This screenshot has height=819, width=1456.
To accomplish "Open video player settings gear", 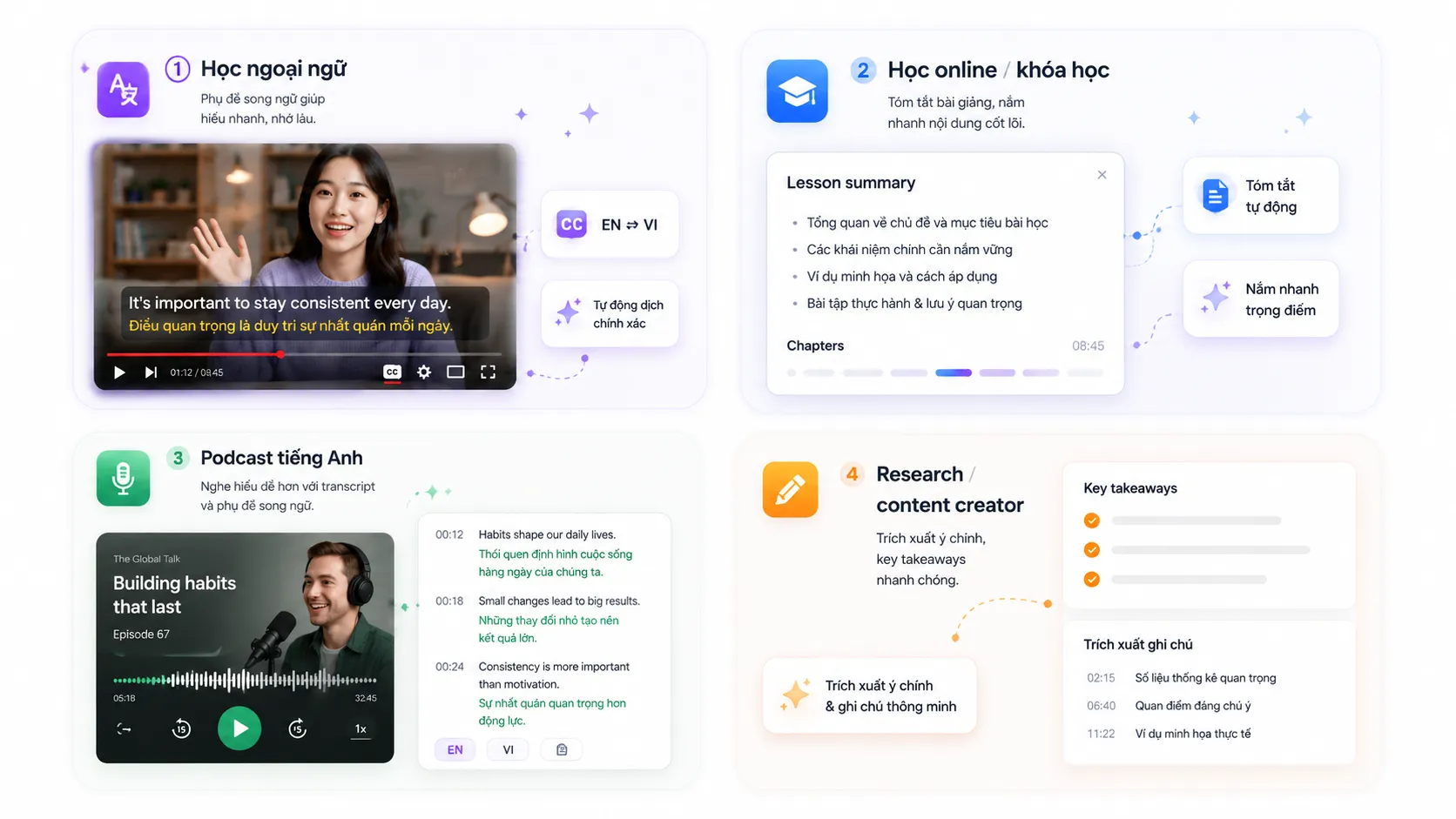I will [x=424, y=373].
